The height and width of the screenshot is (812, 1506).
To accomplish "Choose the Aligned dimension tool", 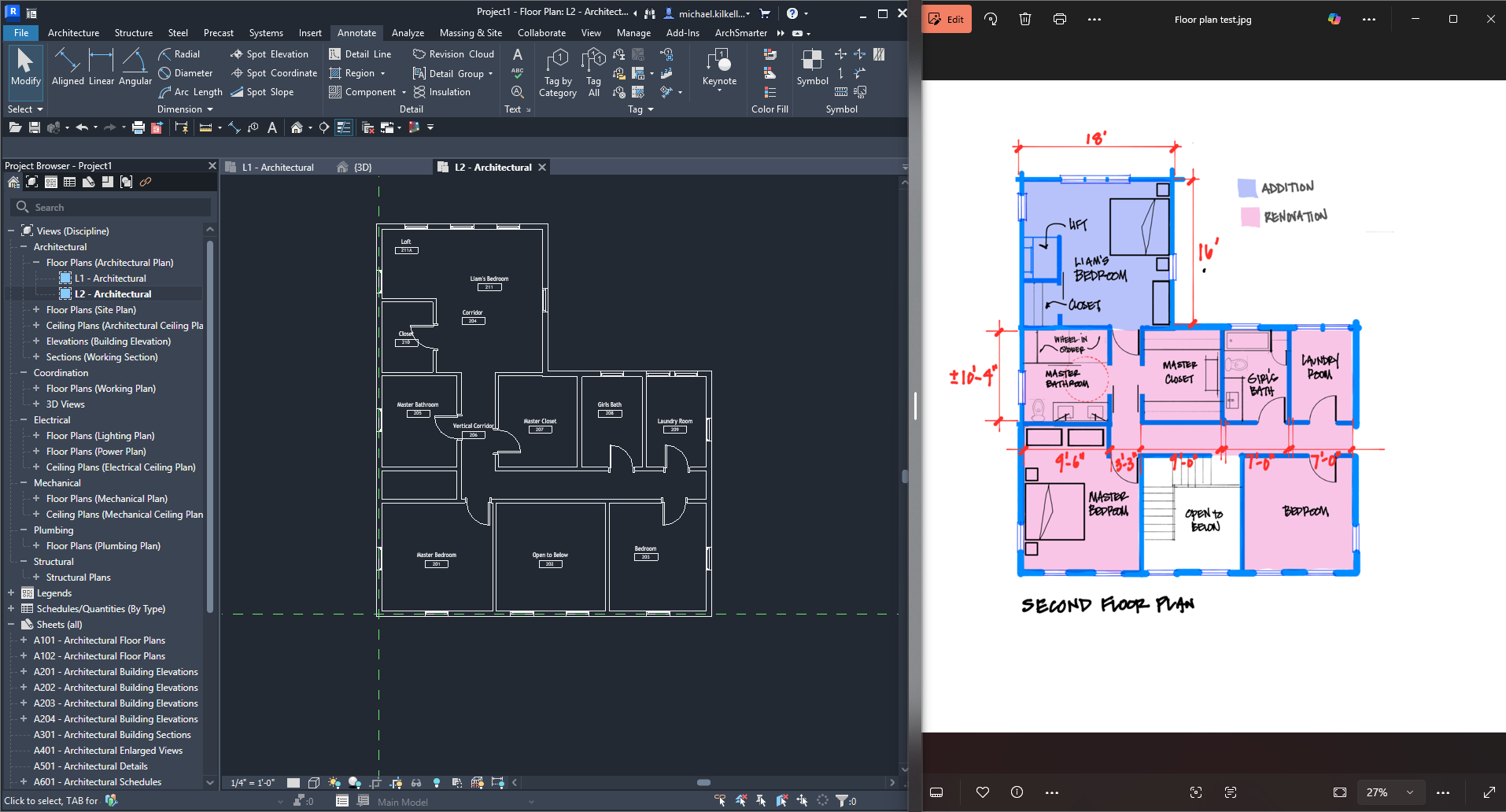I will pyautogui.click(x=68, y=67).
